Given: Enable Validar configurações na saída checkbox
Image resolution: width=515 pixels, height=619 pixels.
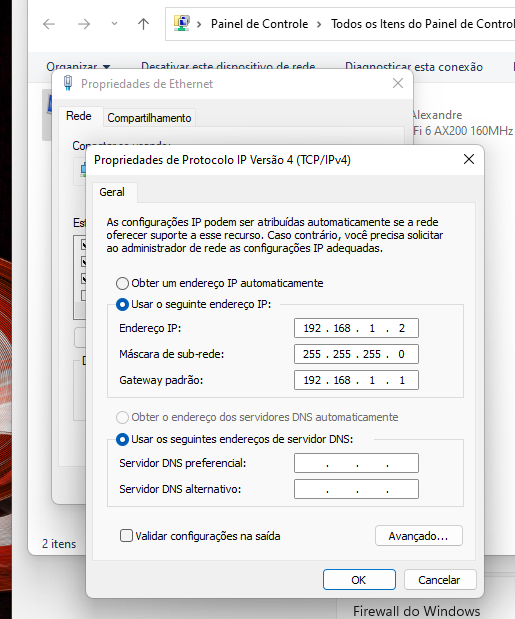Looking at the screenshot, I should point(126,536).
